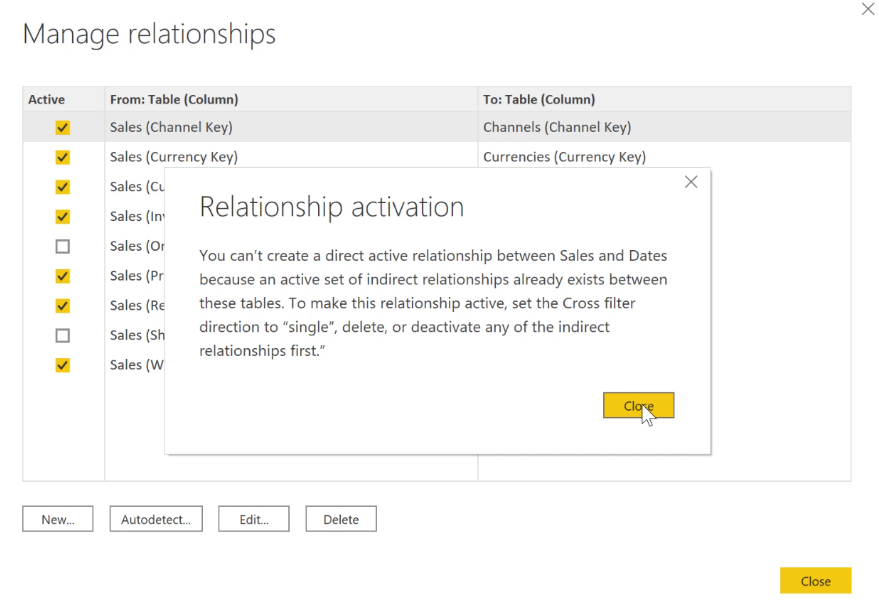
Task: Select the Sales (Re row text
Action: tap(137, 306)
